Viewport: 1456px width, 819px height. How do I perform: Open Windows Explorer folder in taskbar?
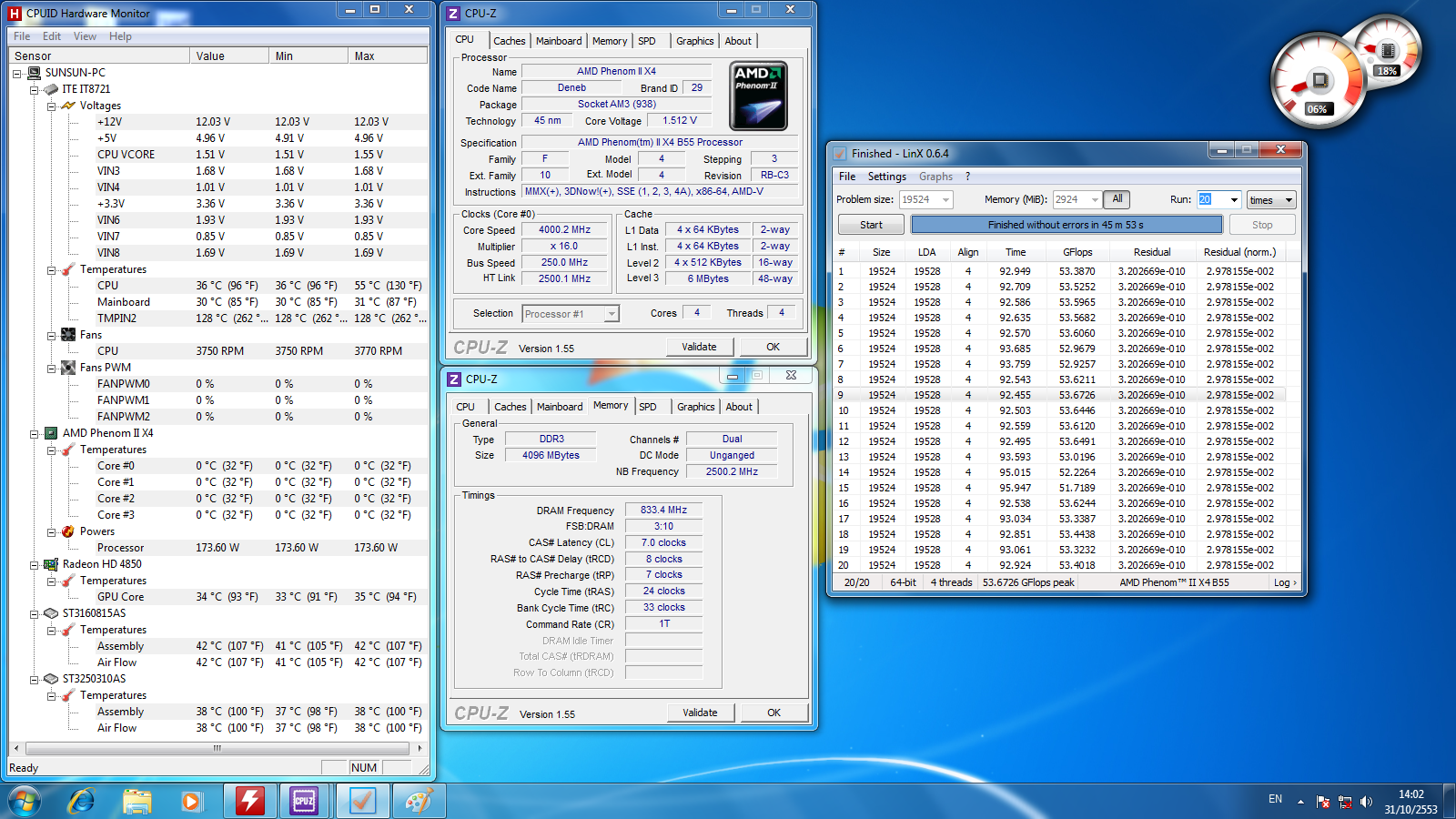click(x=136, y=801)
